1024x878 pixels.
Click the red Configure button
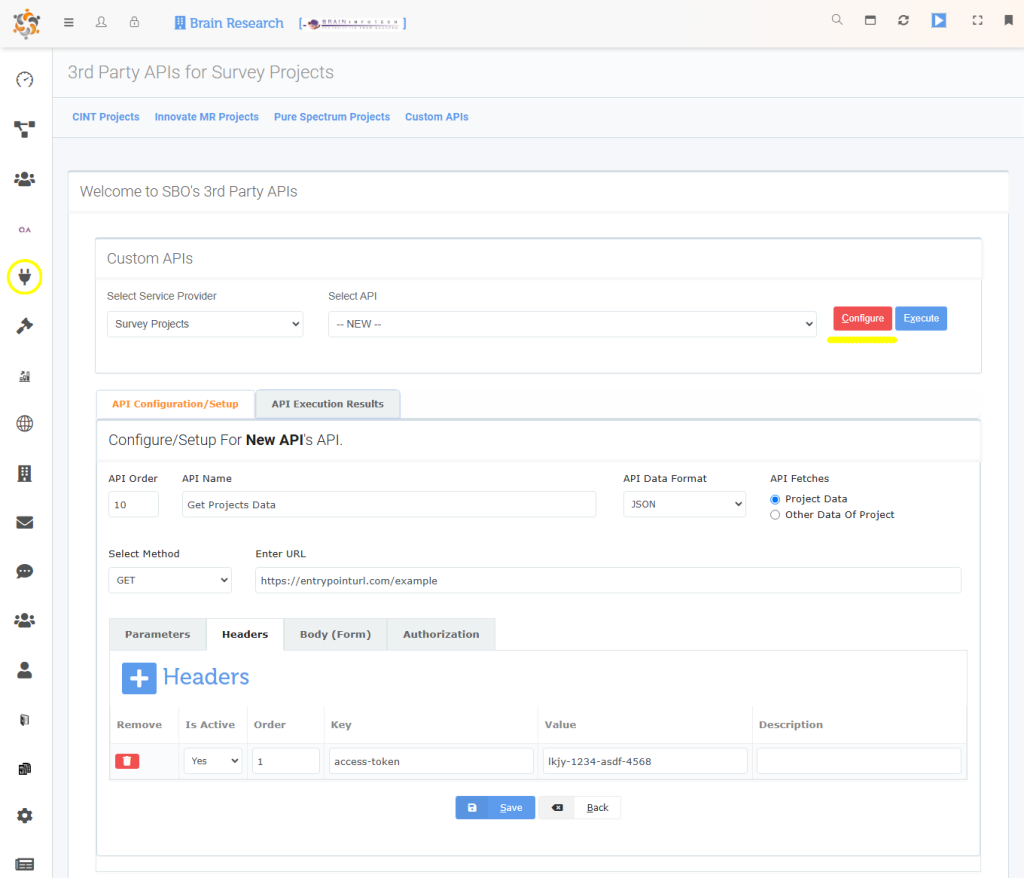(x=862, y=317)
